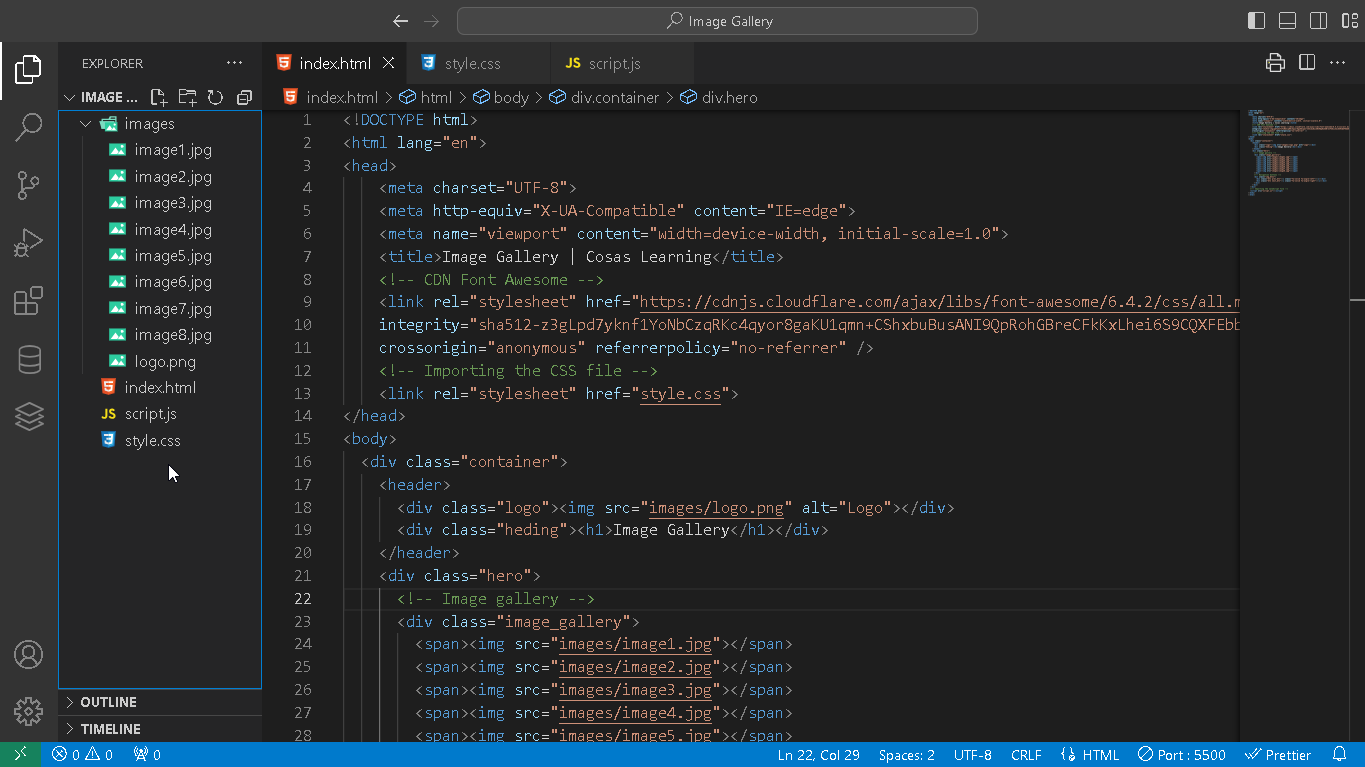Toggle the primary sidebar layout button

pos(1257,21)
